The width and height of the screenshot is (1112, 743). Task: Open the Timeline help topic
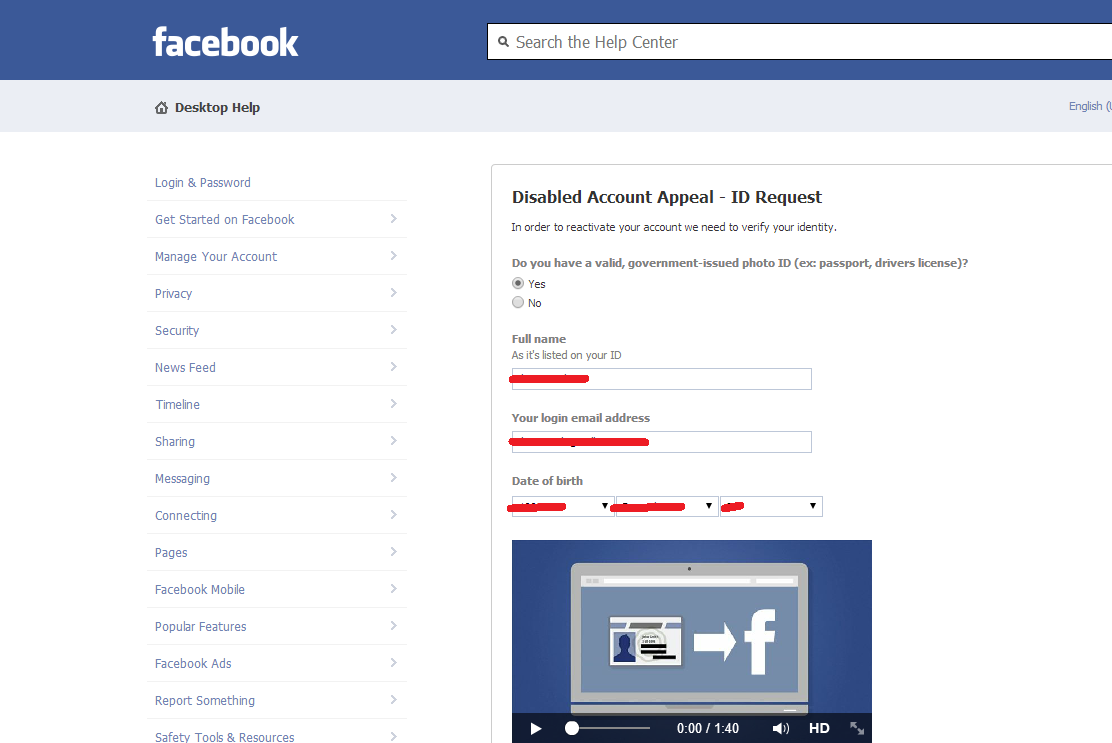[177, 404]
